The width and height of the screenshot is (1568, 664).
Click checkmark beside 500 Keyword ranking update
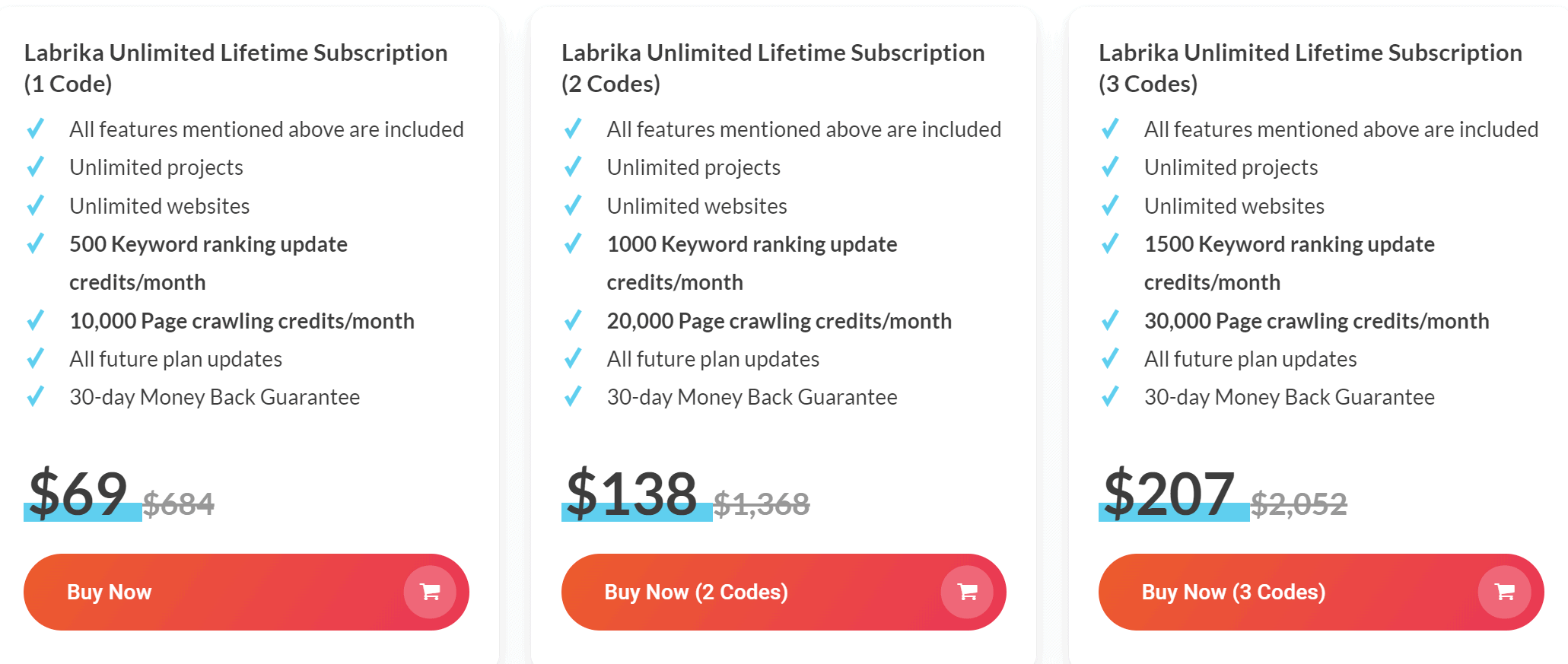(x=36, y=243)
